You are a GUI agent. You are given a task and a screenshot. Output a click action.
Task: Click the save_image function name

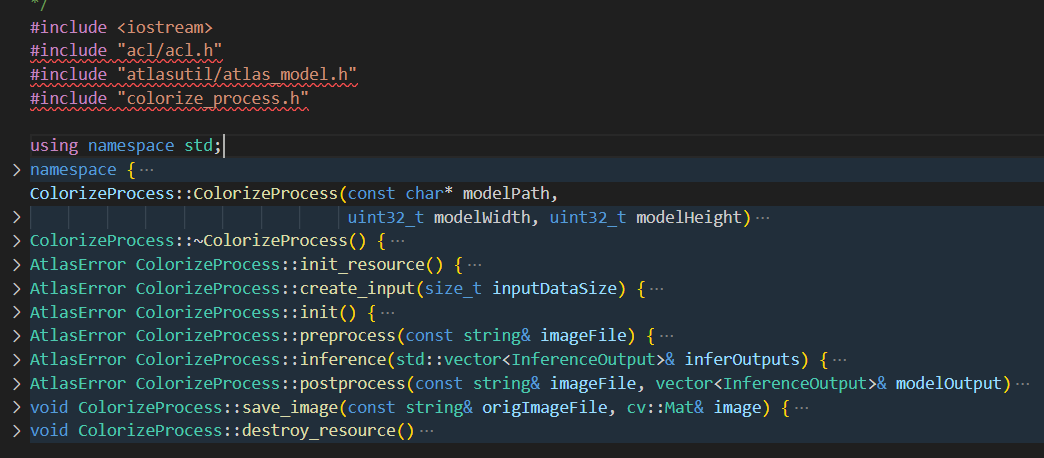[x=290, y=407]
